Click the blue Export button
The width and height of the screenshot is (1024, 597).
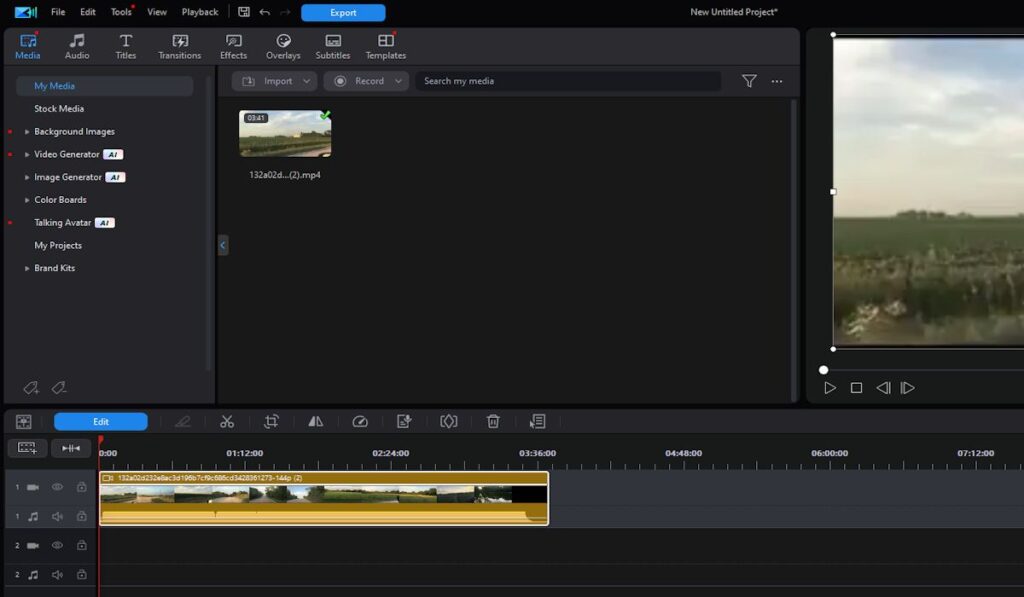coord(343,13)
